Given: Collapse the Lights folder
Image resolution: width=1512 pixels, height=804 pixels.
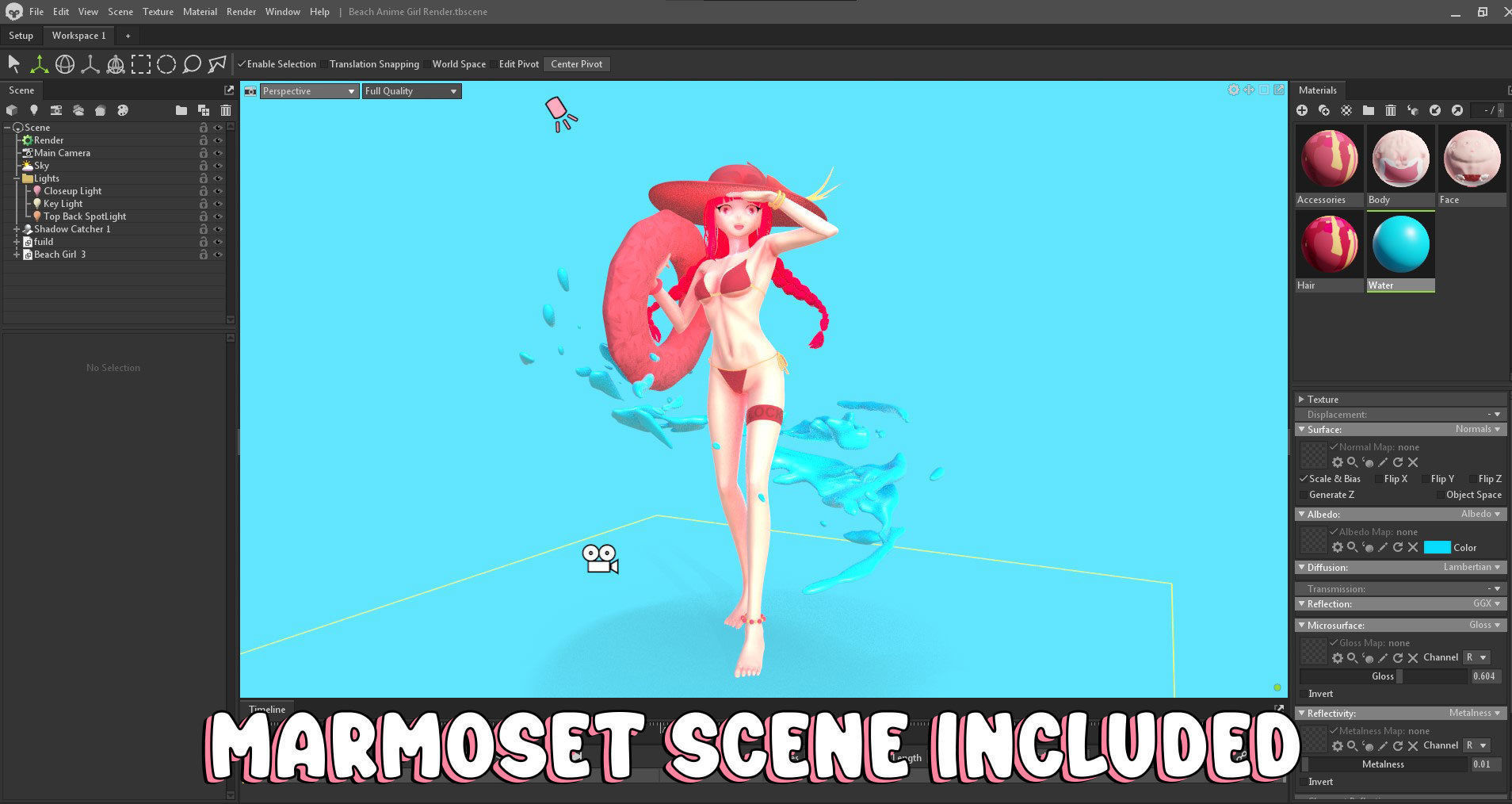Looking at the screenshot, I should click(16, 178).
